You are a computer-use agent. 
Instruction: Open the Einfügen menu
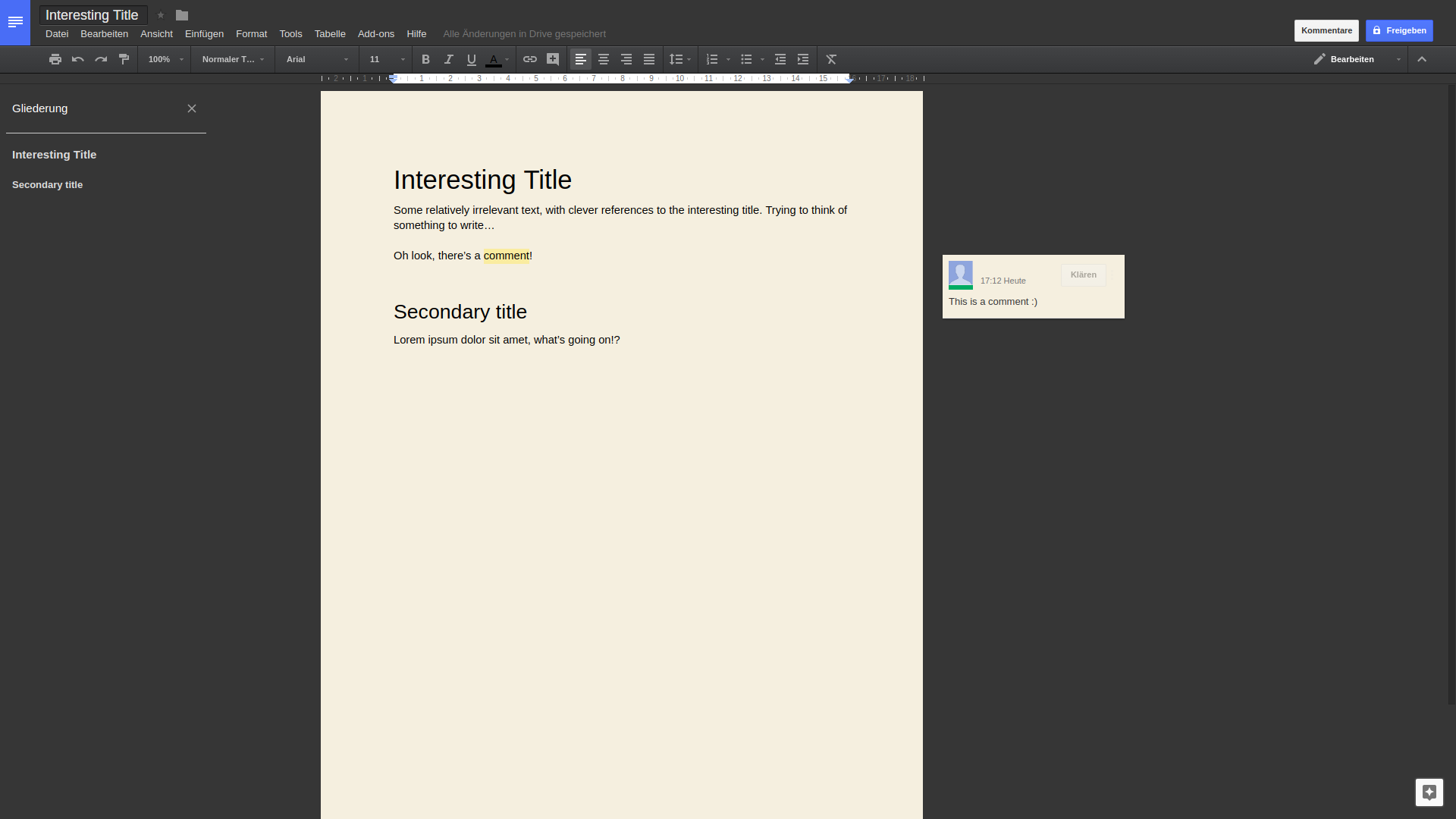coord(203,33)
